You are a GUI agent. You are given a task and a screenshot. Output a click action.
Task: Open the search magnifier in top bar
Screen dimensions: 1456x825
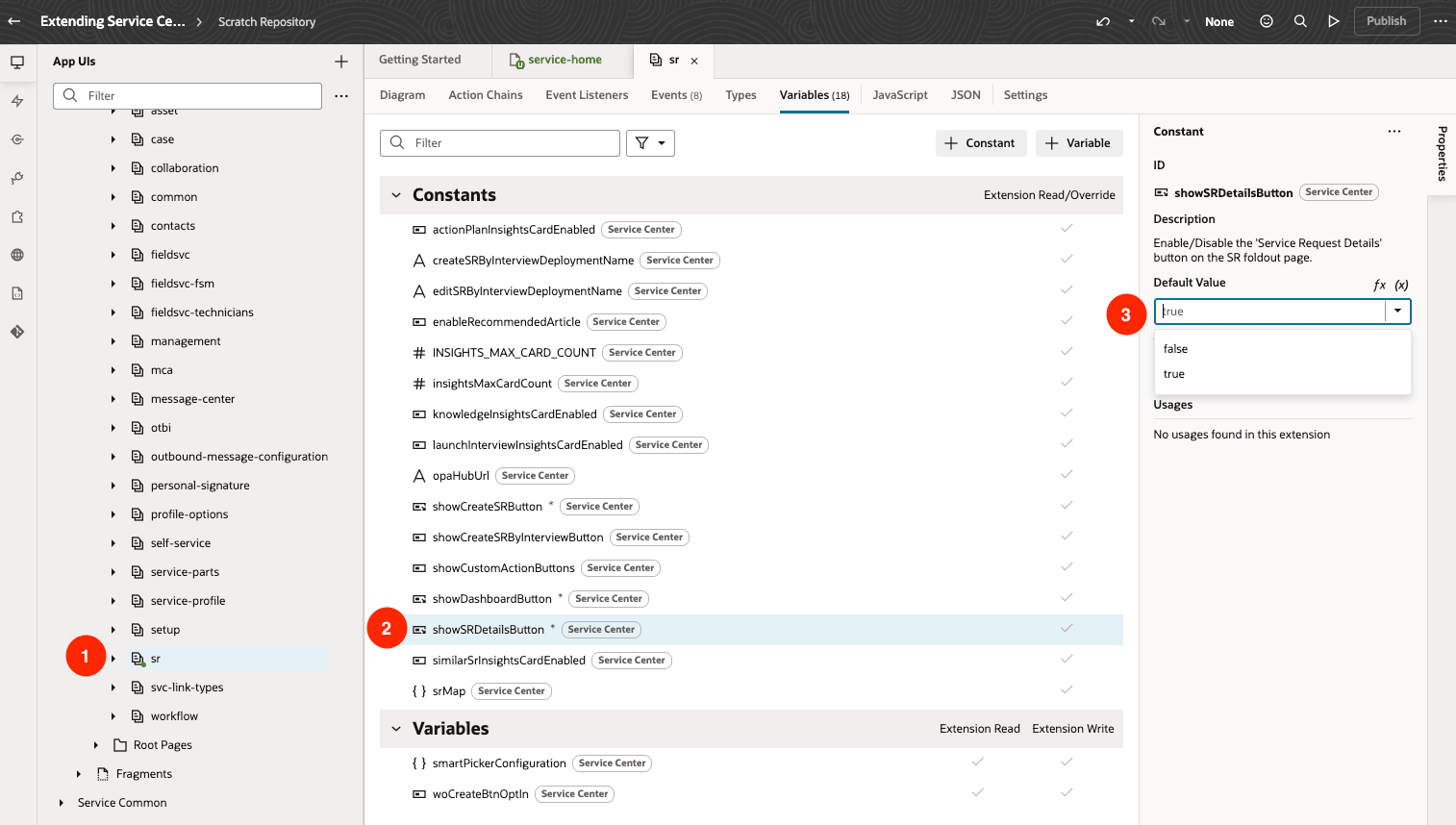click(x=1300, y=21)
